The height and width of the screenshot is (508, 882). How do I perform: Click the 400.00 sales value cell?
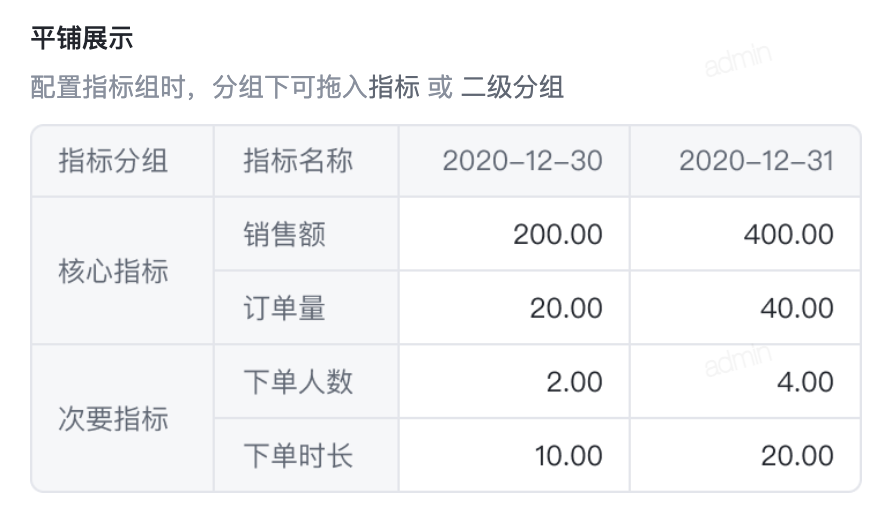745,234
